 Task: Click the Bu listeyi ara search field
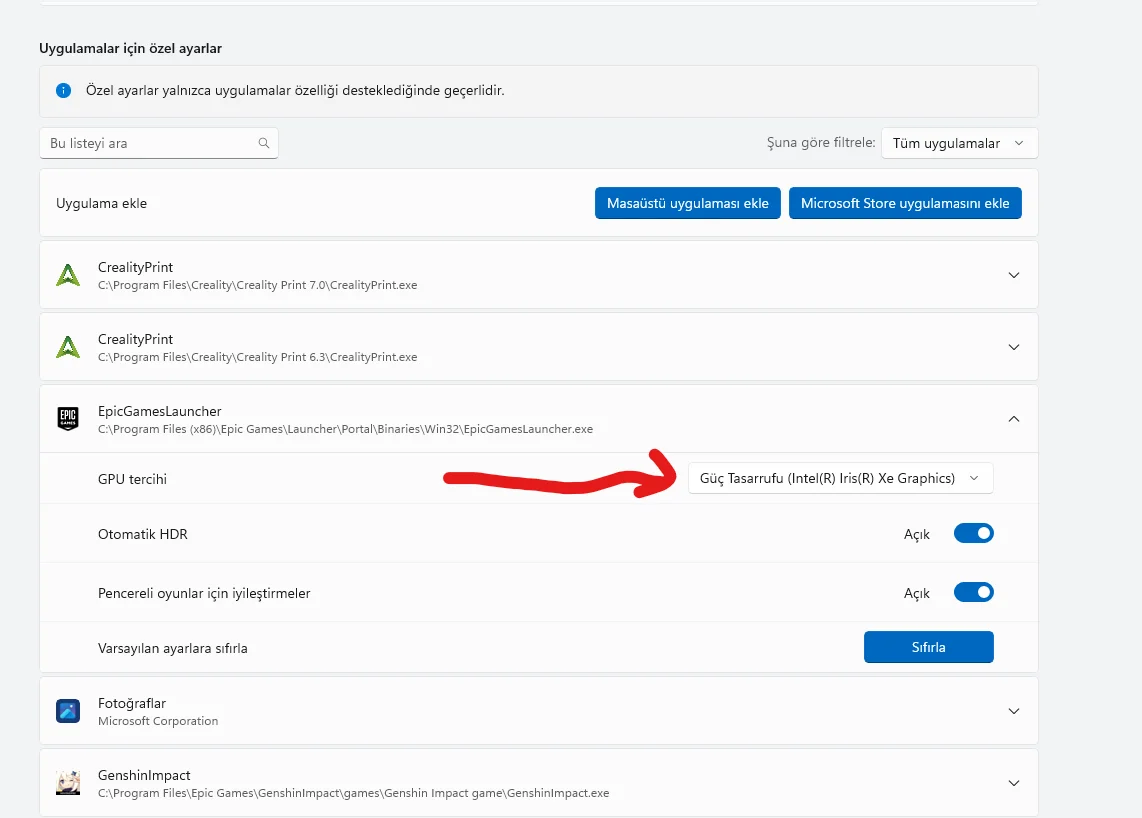coord(150,143)
